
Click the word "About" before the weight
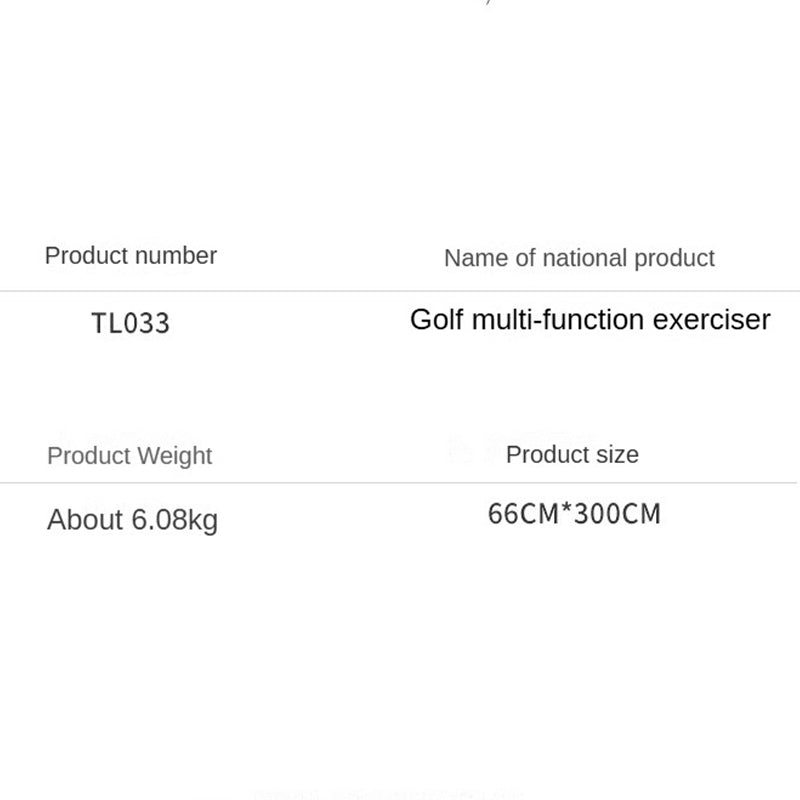pos(85,520)
